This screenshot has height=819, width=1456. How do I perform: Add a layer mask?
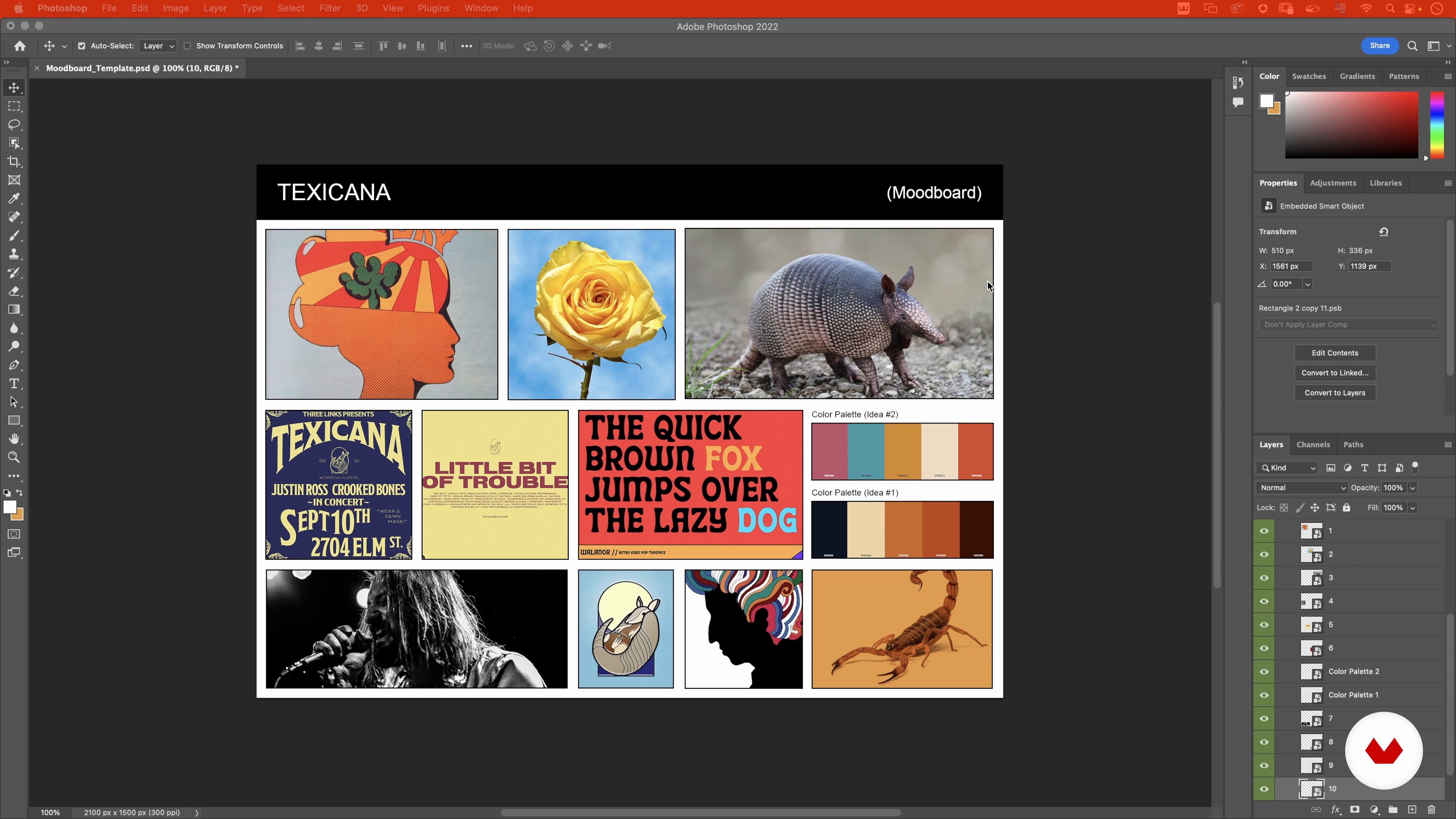pos(1354,810)
